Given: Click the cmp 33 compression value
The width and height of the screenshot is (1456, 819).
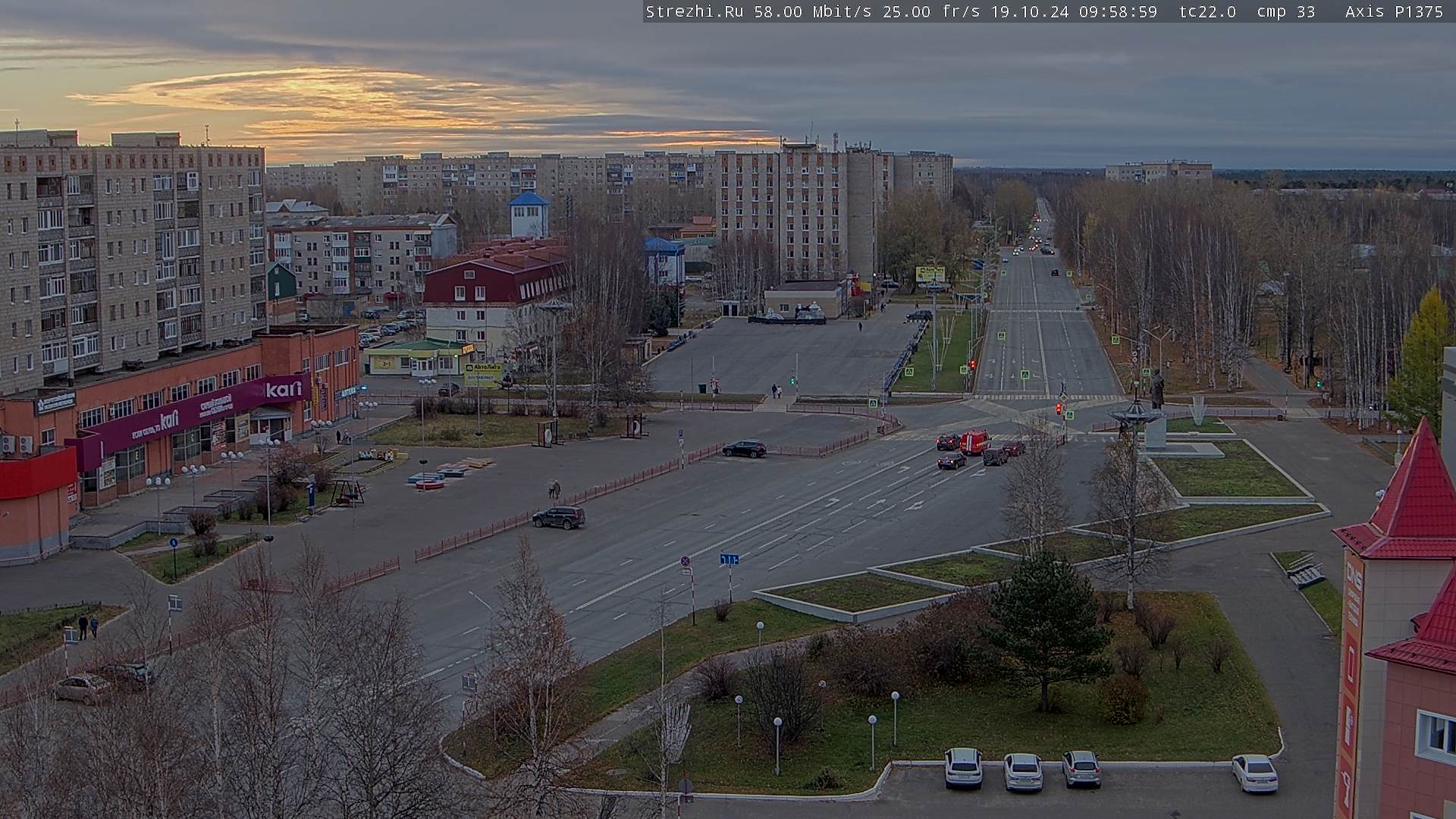Looking at the screenshot, I should tap(1285, 11).
